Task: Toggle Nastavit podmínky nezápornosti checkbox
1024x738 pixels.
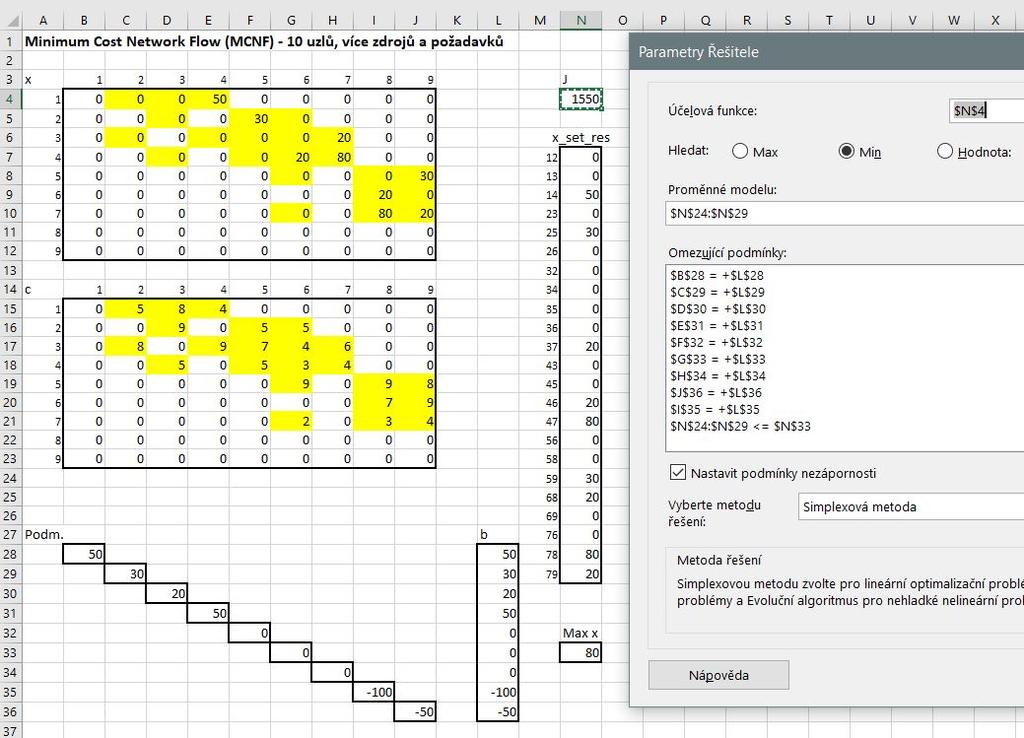Action: (678, 472)
